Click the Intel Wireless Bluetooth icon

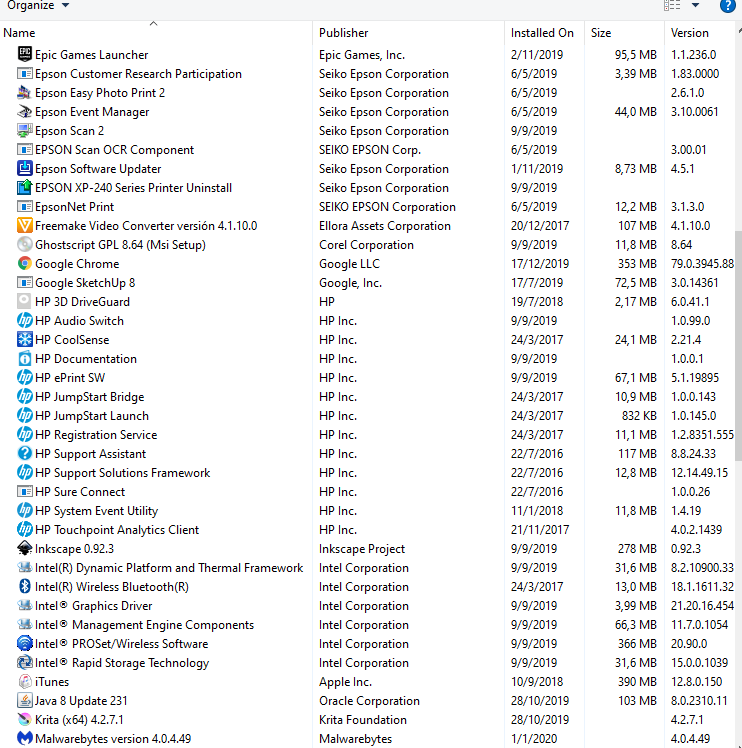[24, 586]
